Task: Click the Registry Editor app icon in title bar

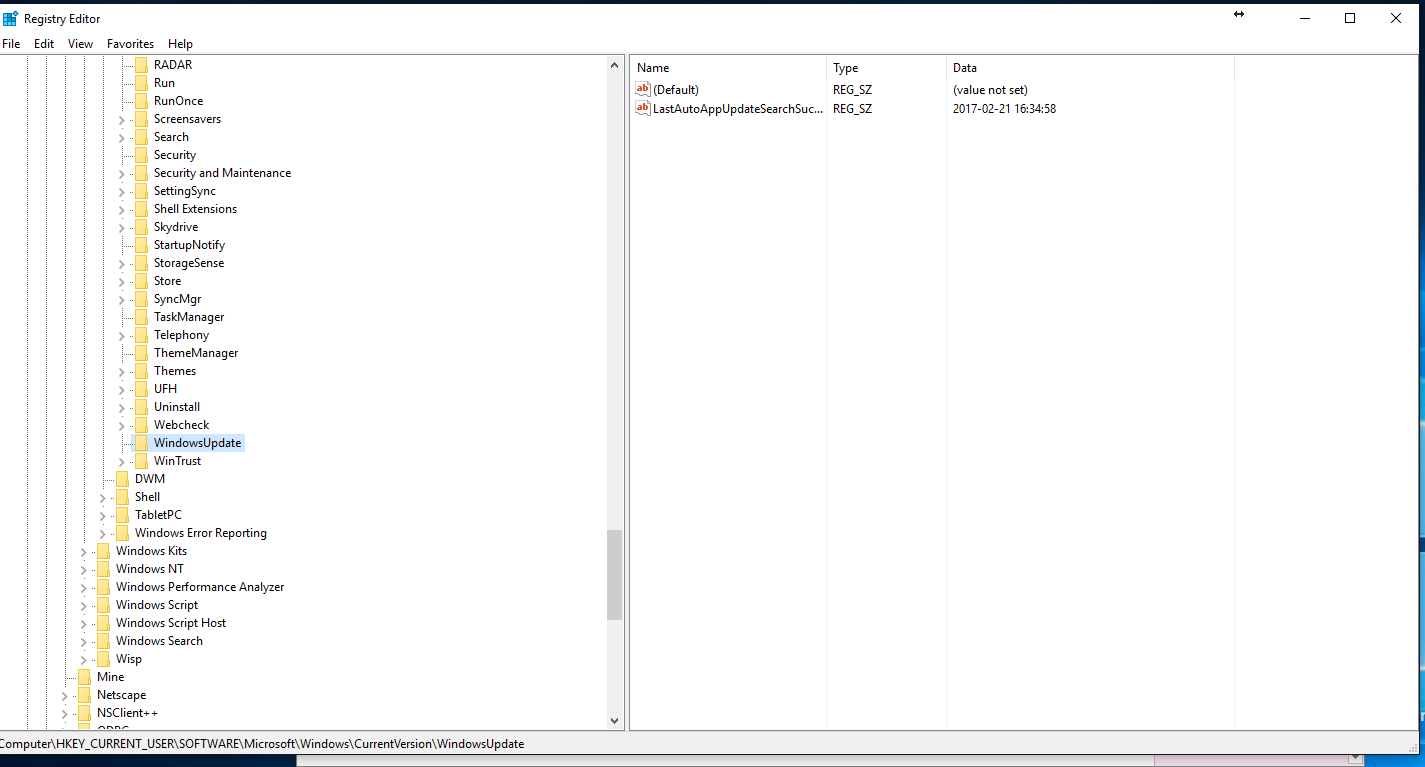Action: point(11,18)
